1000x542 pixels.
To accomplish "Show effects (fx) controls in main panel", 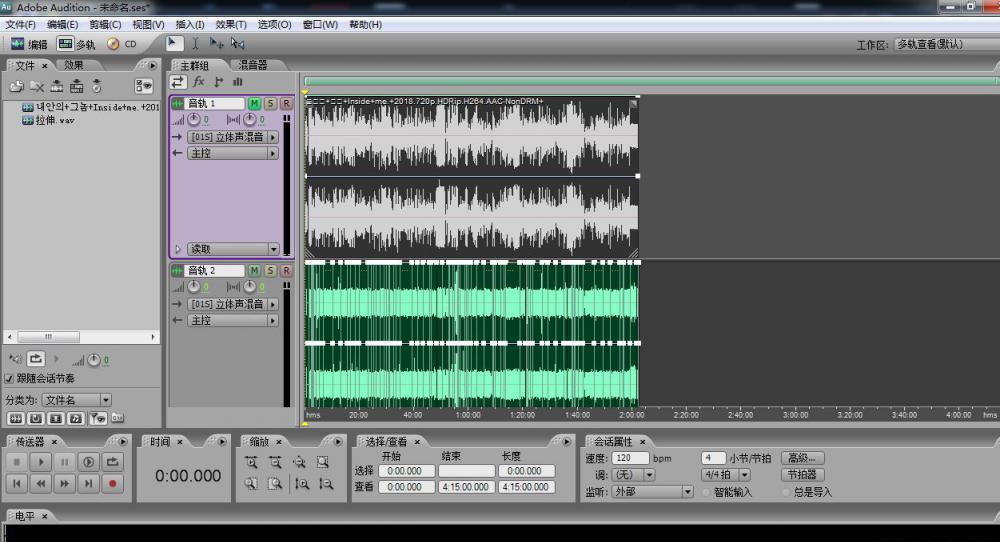I will pyautogui.click(x=199, y=82).
